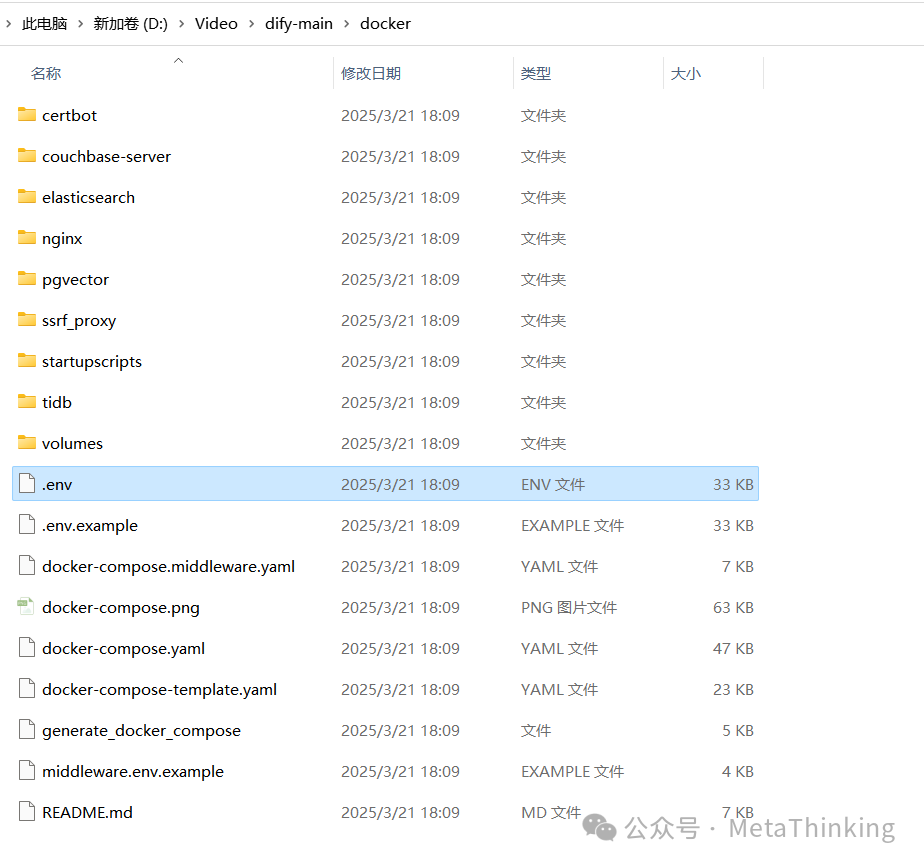The image size is (924, 865).
Task: Select the .env file name
Action: pos(57,484)
